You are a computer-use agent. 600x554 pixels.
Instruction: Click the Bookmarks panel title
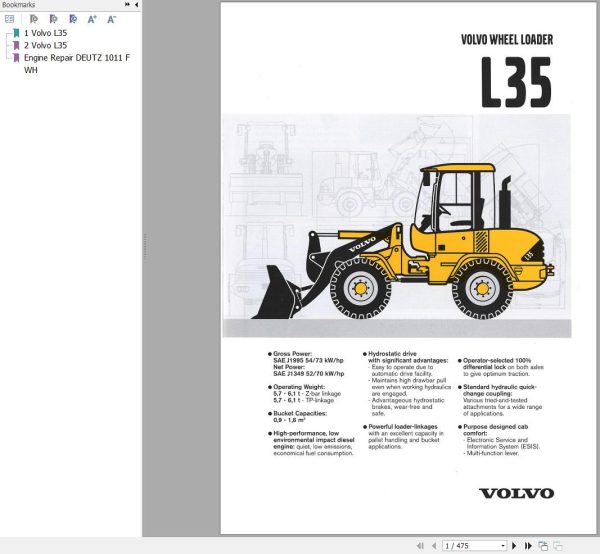coord(18,5)
